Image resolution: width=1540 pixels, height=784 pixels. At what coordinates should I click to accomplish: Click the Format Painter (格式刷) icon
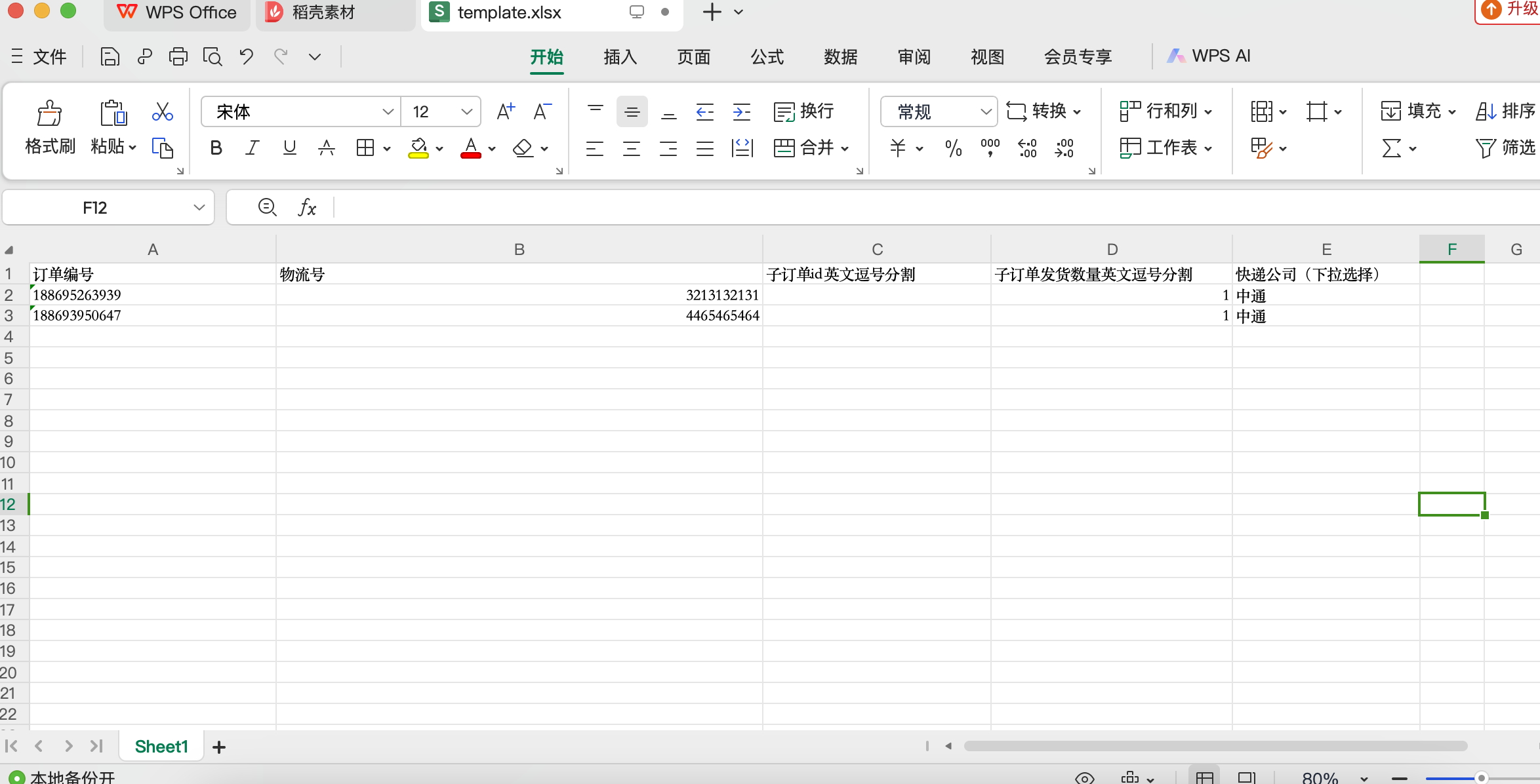[49, 114]
